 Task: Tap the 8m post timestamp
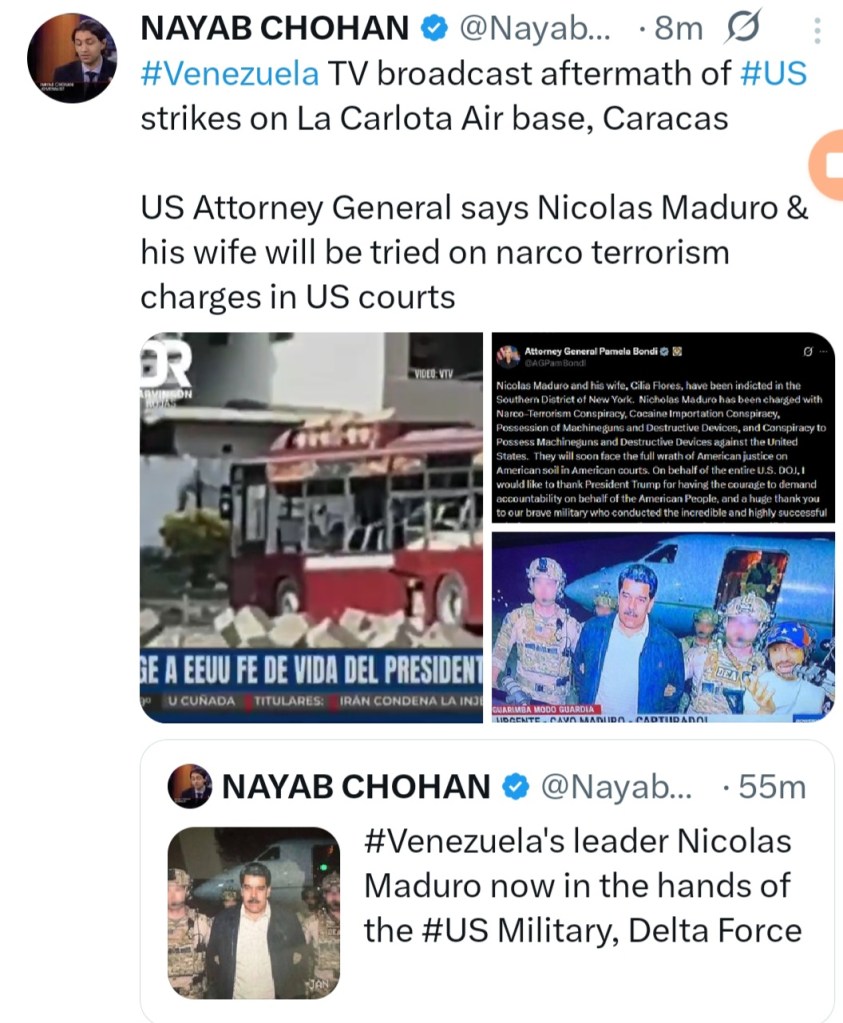[x=679, y=29]
